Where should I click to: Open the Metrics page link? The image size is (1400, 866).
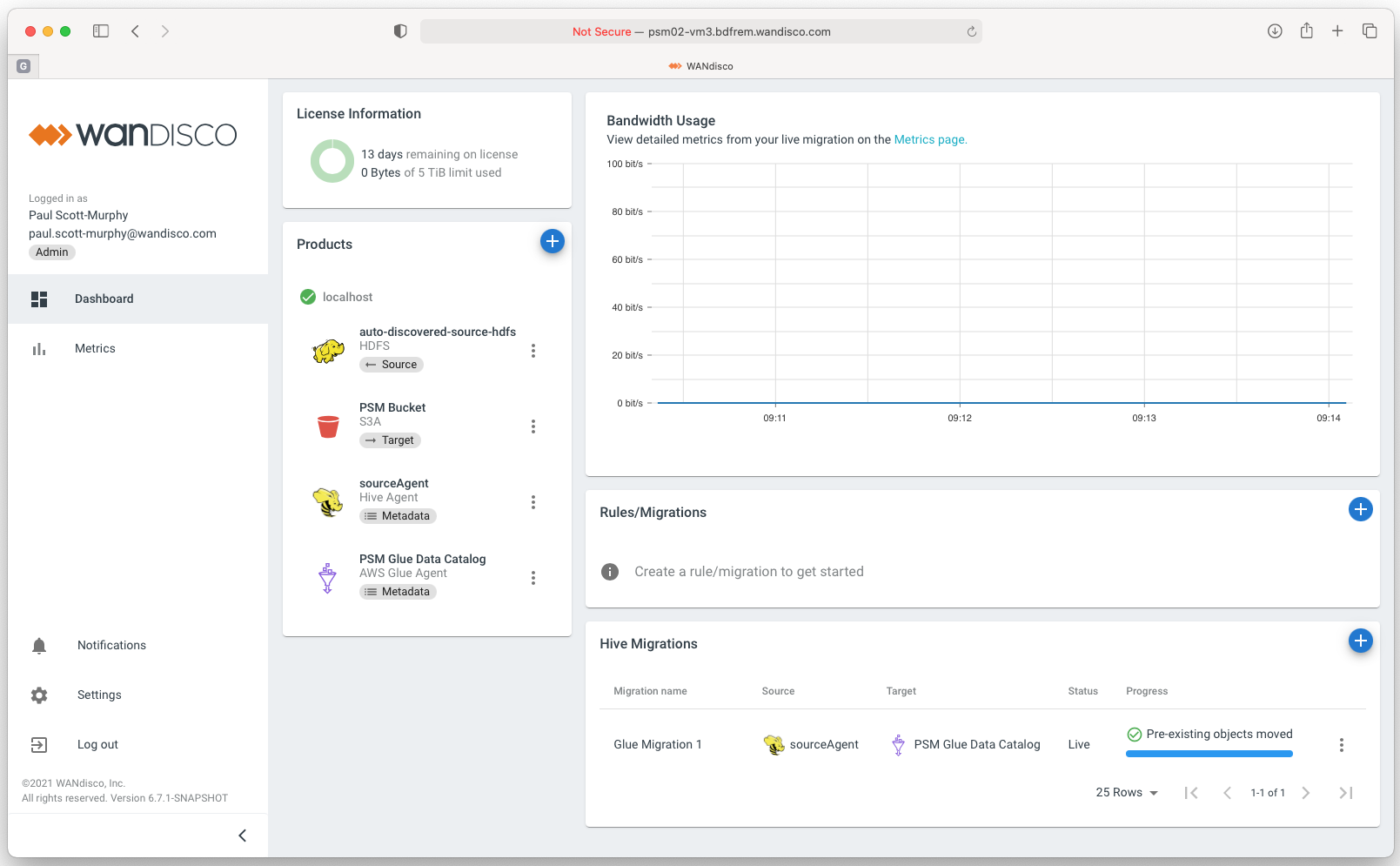930,139
